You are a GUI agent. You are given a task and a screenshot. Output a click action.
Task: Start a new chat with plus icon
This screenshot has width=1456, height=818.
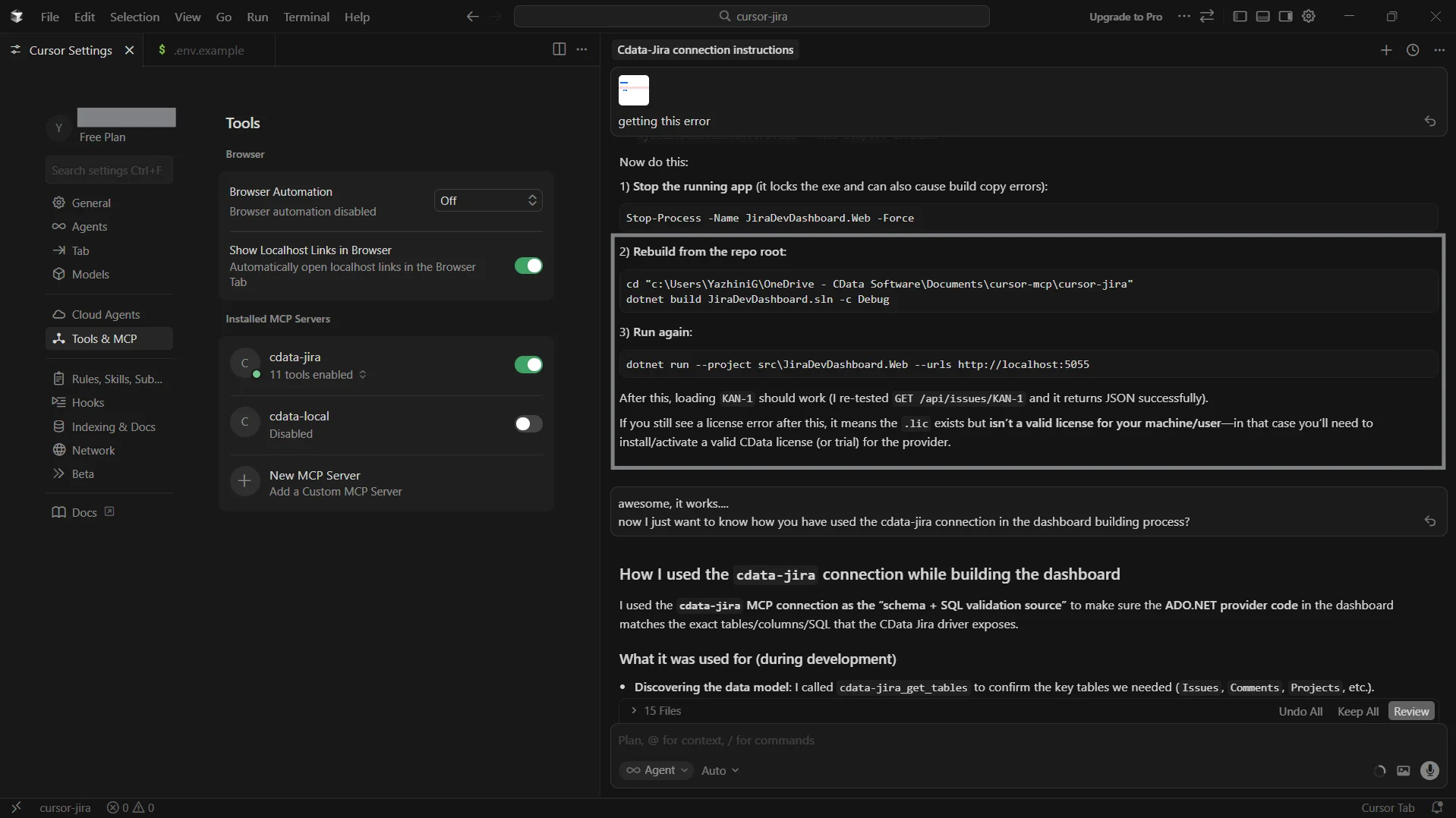[x=1386, y=50]
